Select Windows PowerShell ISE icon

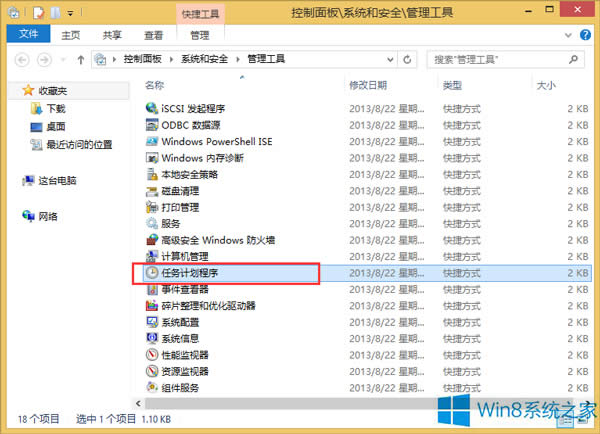tap(152, 141)
